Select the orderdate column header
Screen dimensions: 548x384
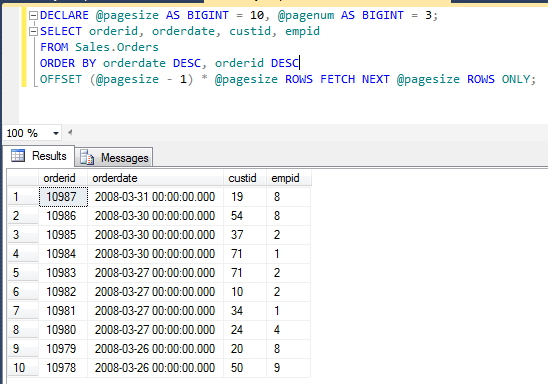tap(155, 178)
